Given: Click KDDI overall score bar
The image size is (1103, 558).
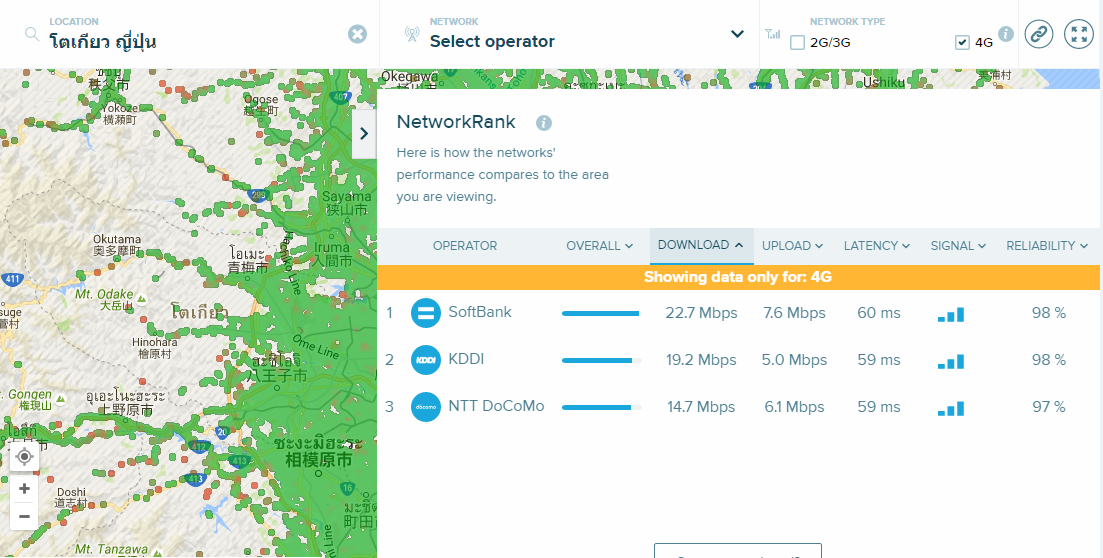Looking at the screenshot, I should tap(602, 360).
